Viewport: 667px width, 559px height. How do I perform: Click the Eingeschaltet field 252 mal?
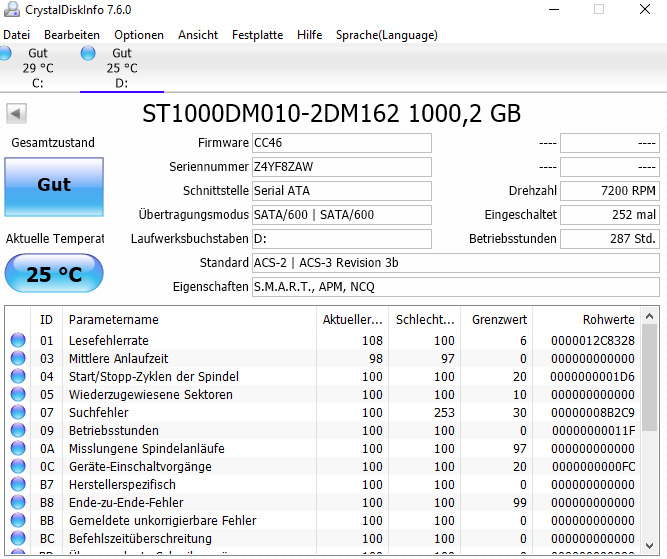pyautogui.click(x=610, y=215)
